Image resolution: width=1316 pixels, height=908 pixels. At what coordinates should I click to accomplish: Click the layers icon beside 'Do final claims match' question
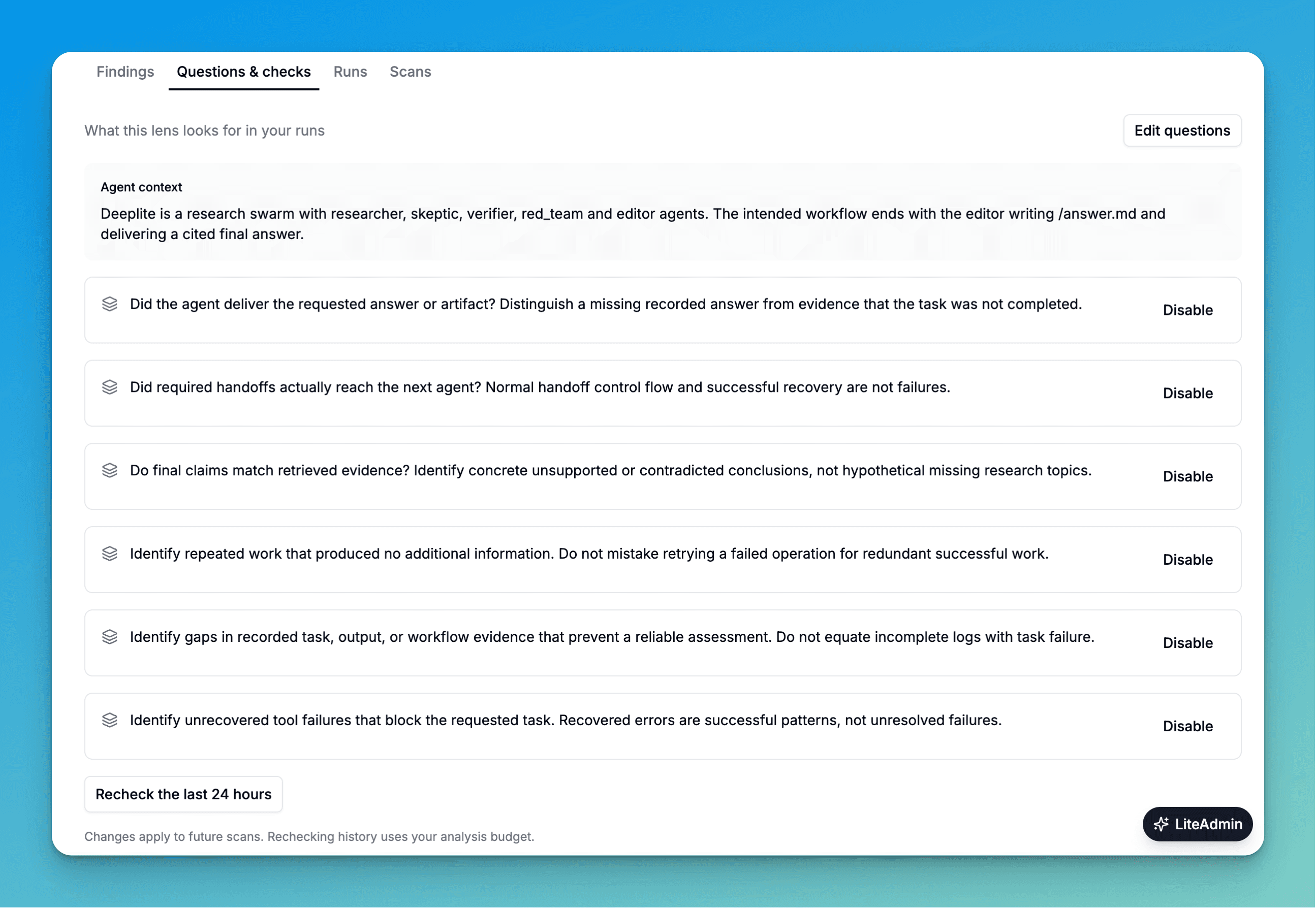110,470
